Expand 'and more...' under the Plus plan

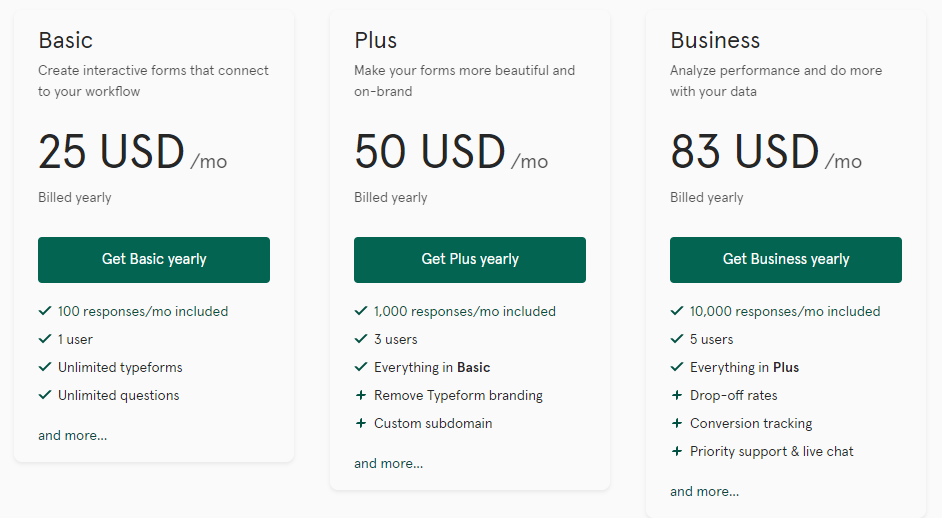pyautogui.click(x=389, y=463)
